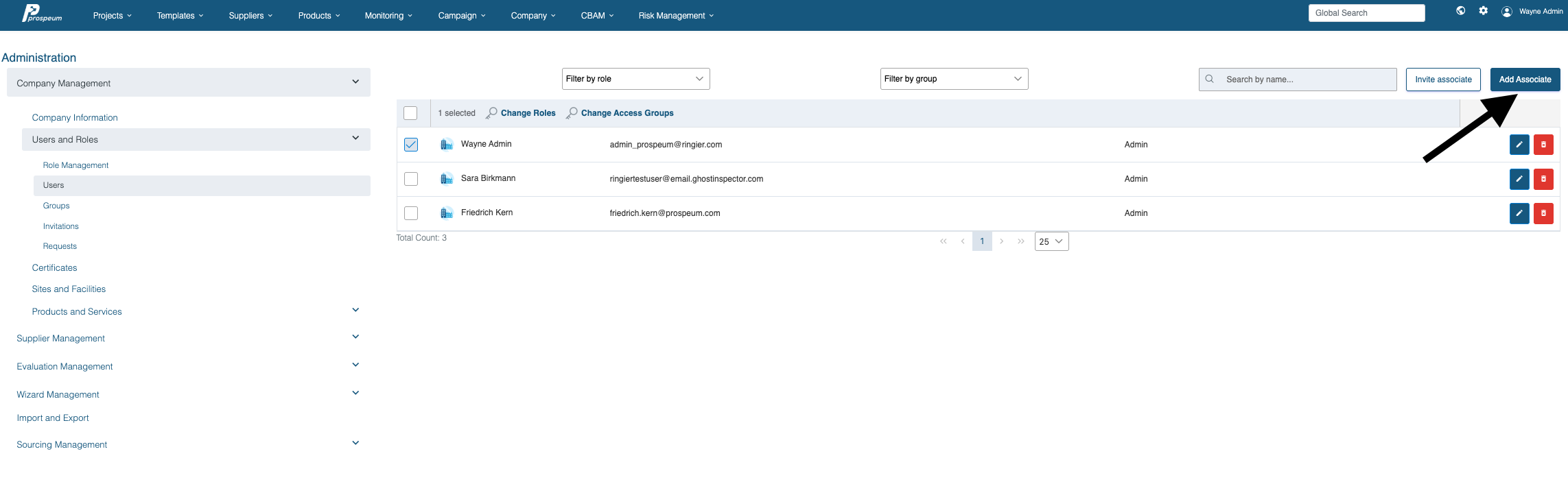Open the Risk Management menu
Image resolution: width=1568 pixels, height=484 pixels.
point(676,15)
